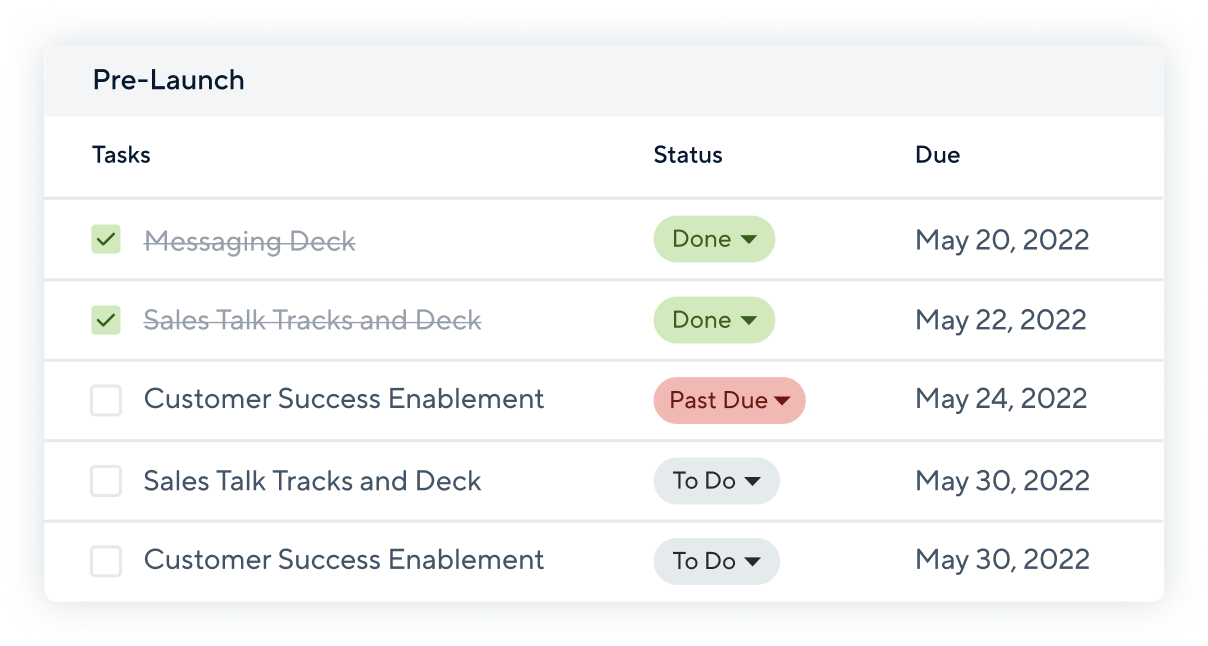
Task: Open the To Do dropdown for Sales Talk Tracks
Action: click(717, 481)
